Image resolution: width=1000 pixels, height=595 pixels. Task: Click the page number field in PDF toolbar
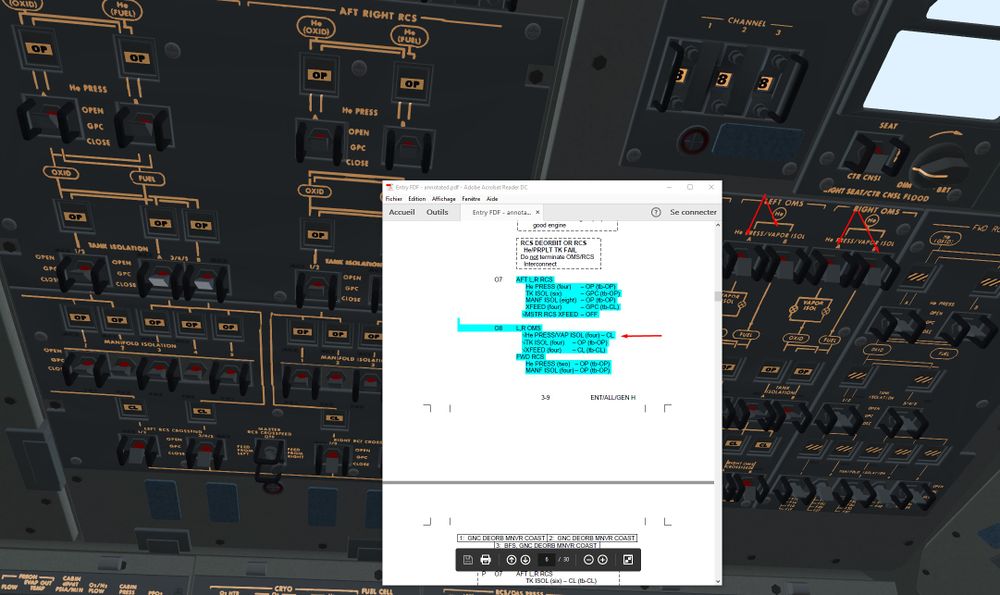tap(547, 560)
